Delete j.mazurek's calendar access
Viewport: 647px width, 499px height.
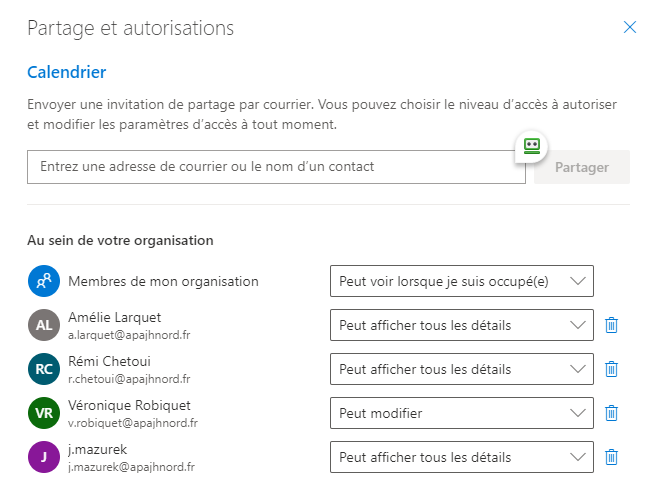611,457
